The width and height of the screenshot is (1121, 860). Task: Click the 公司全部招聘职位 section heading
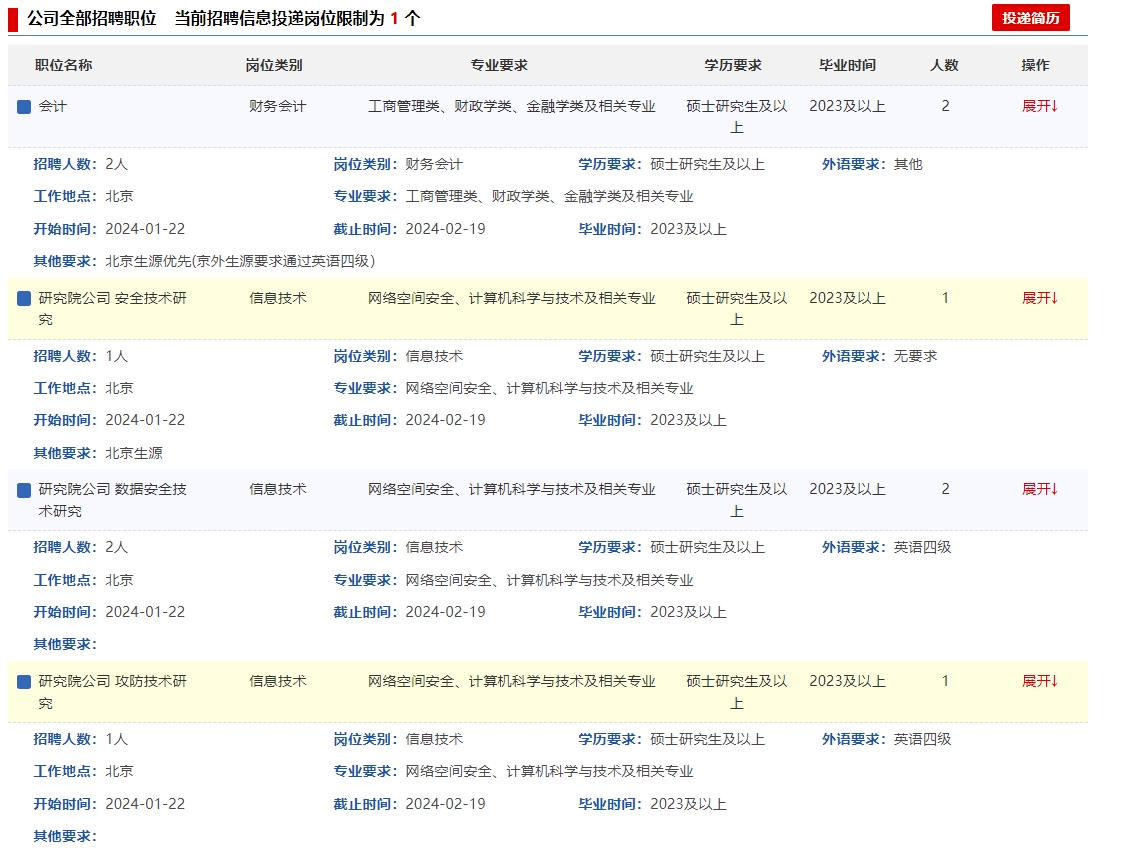pyautogui.click(x=92, y=18)
